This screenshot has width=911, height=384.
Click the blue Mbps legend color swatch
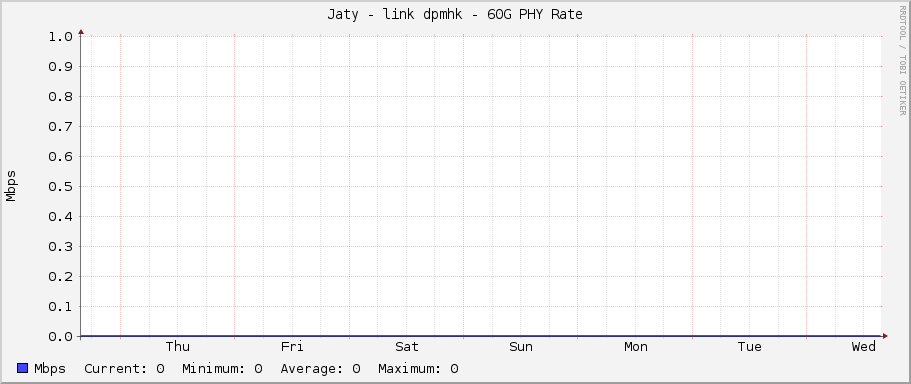[23, 368]
